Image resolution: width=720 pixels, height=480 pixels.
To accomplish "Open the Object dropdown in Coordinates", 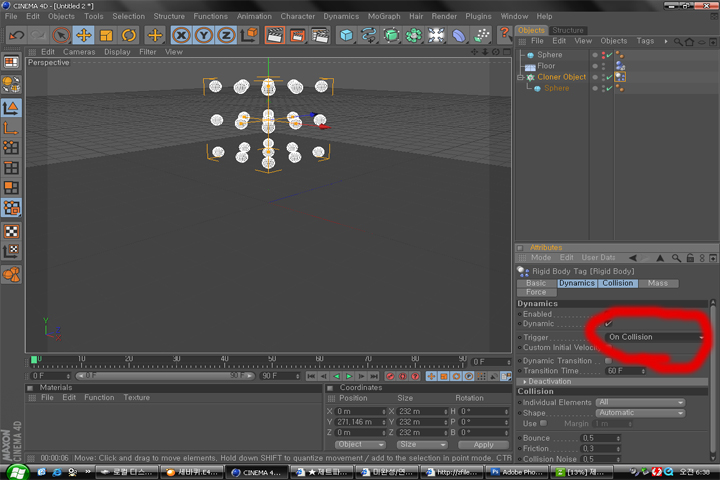I will click(x=360, y=445).
